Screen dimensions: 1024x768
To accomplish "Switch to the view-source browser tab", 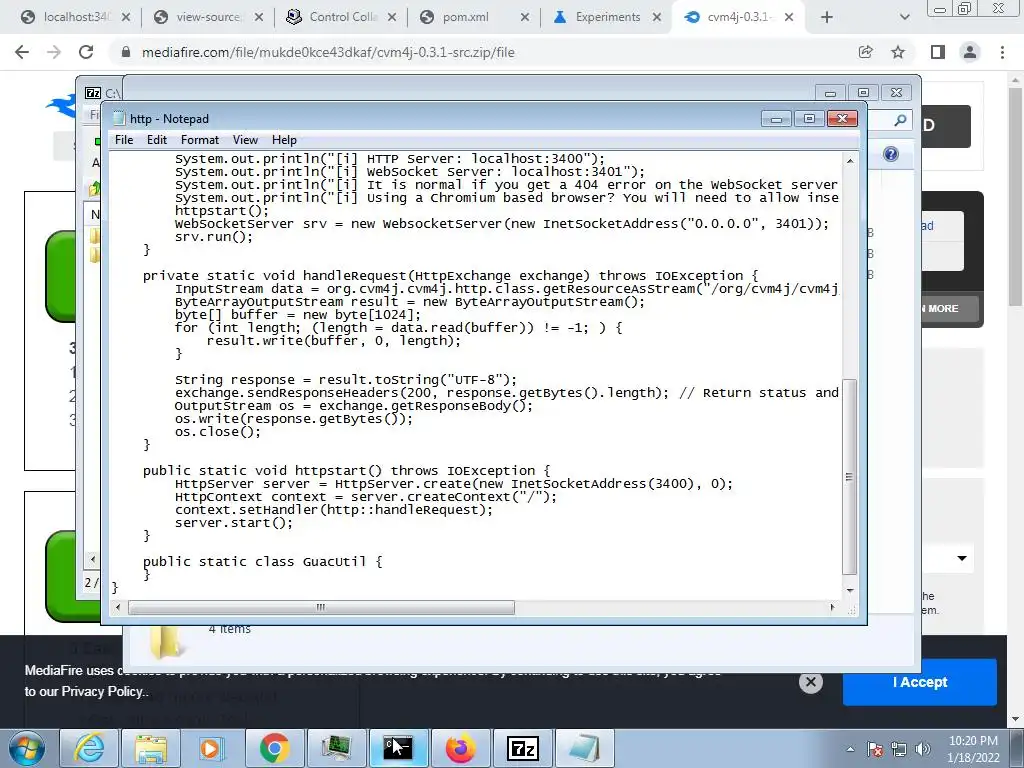I will tap(208, 17).
